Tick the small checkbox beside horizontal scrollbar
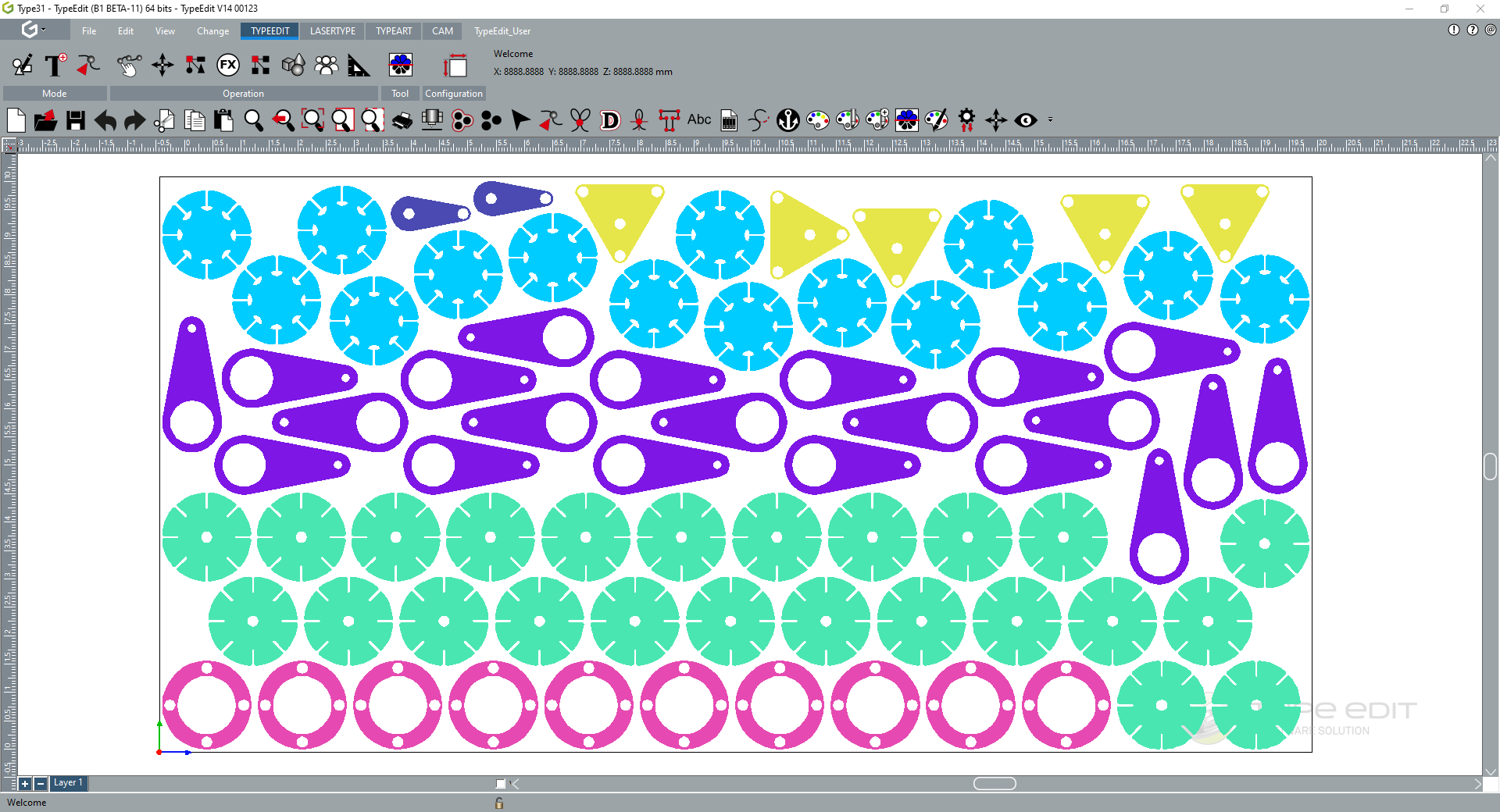 click(x=501, y=784)
